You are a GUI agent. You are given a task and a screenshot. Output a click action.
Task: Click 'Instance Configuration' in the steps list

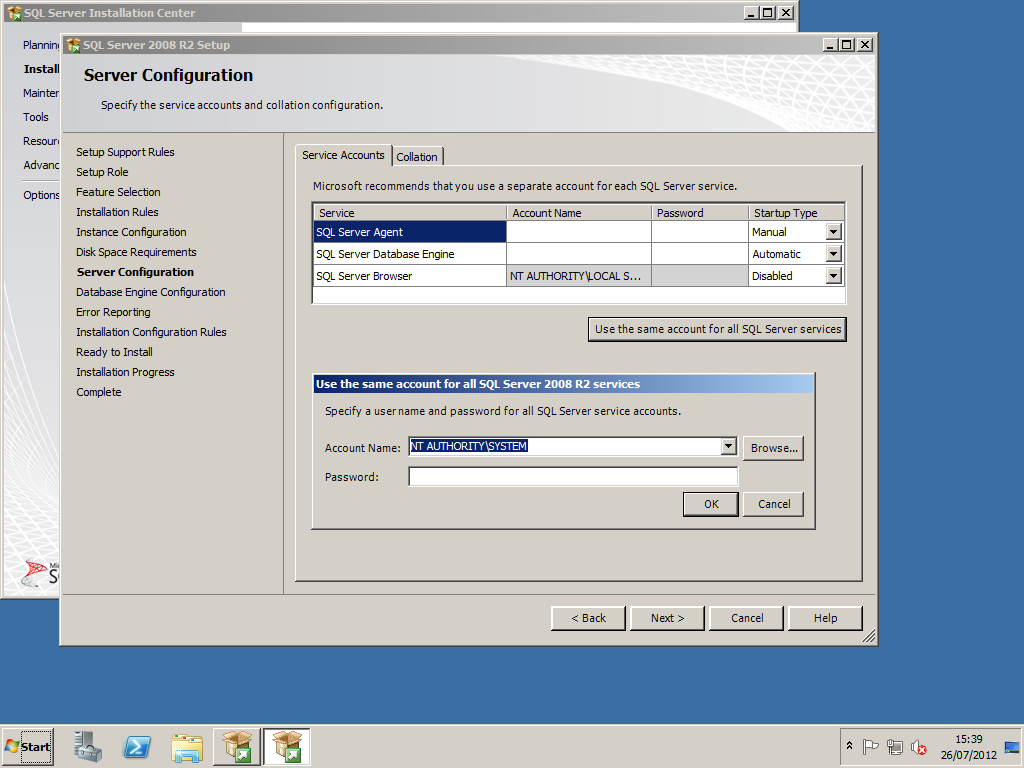coord(131,232)
